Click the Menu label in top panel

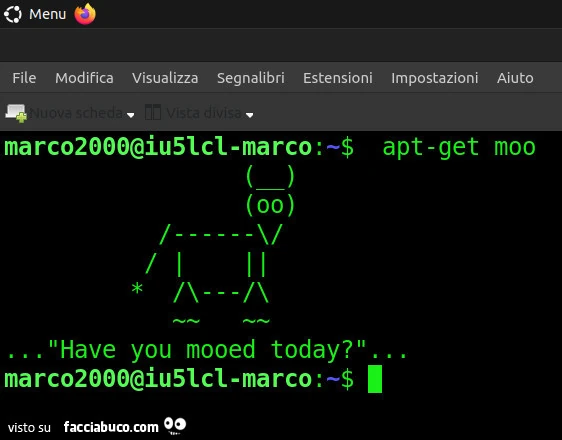point(47,14)
